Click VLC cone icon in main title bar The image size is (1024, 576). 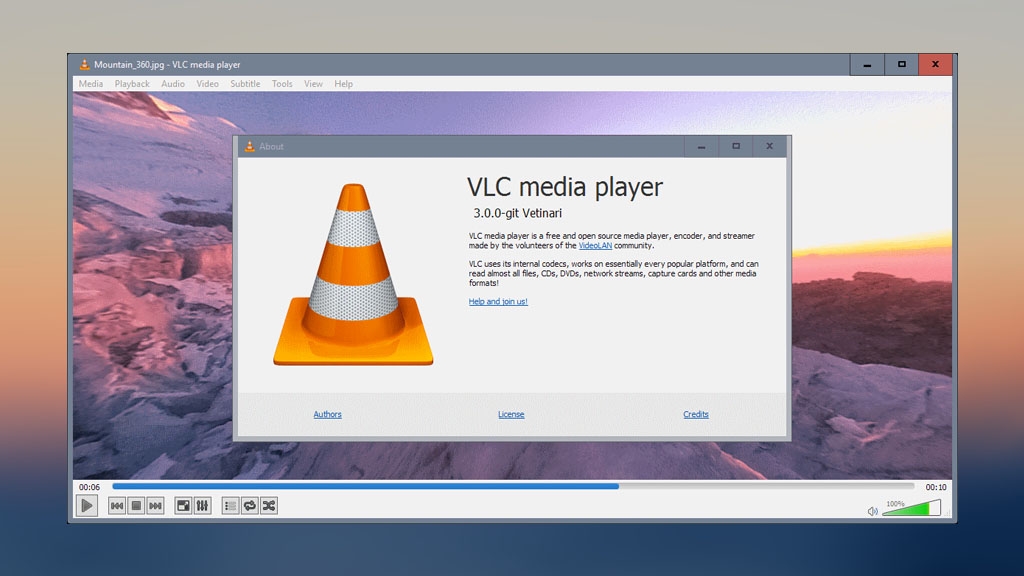click(84, 65)
